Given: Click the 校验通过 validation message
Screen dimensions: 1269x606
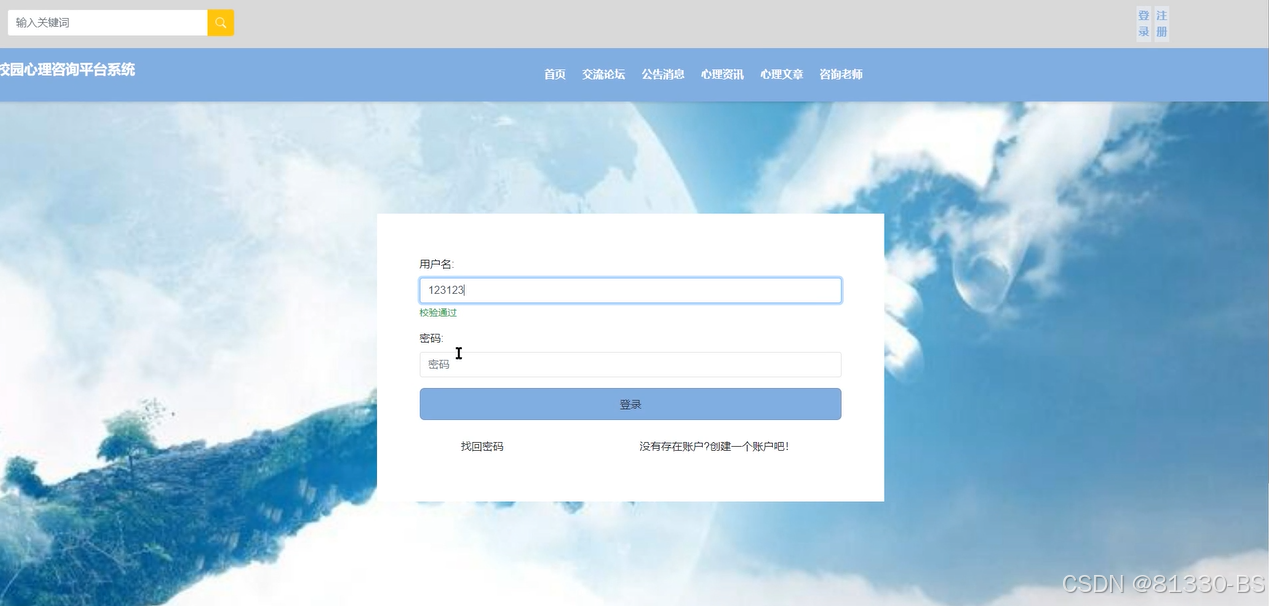Looking at the screenshot, I should click(438, 313).
